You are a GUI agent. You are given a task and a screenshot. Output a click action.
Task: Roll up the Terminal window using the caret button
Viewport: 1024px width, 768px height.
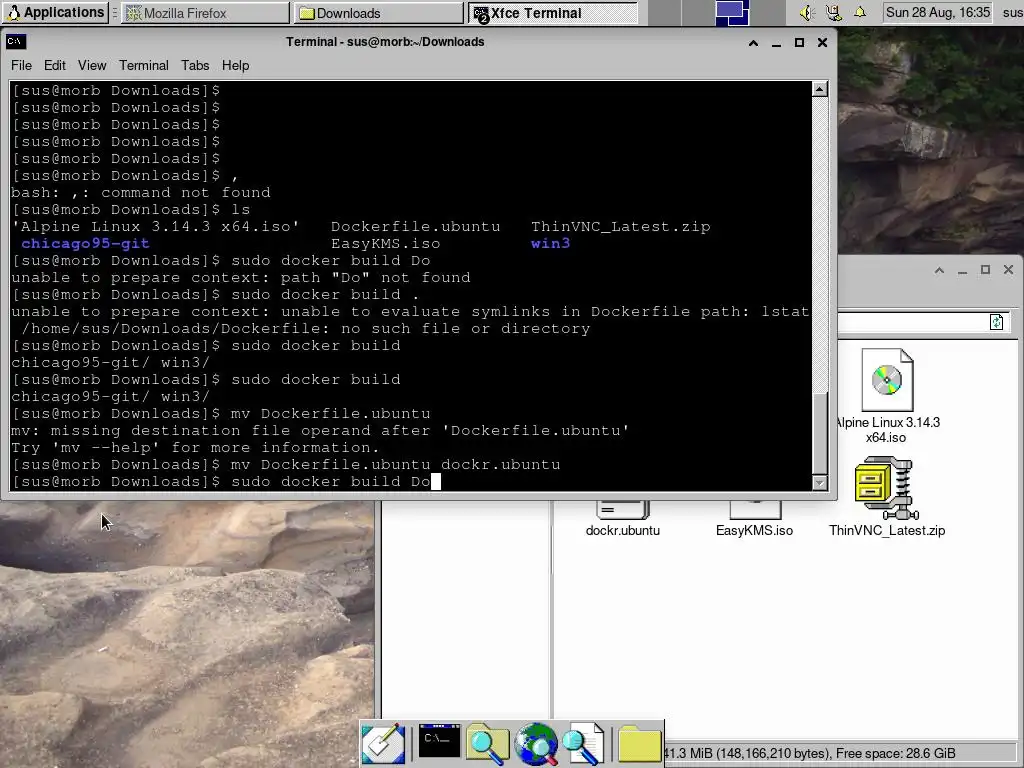pyautogui.click(x=753, y=42)
